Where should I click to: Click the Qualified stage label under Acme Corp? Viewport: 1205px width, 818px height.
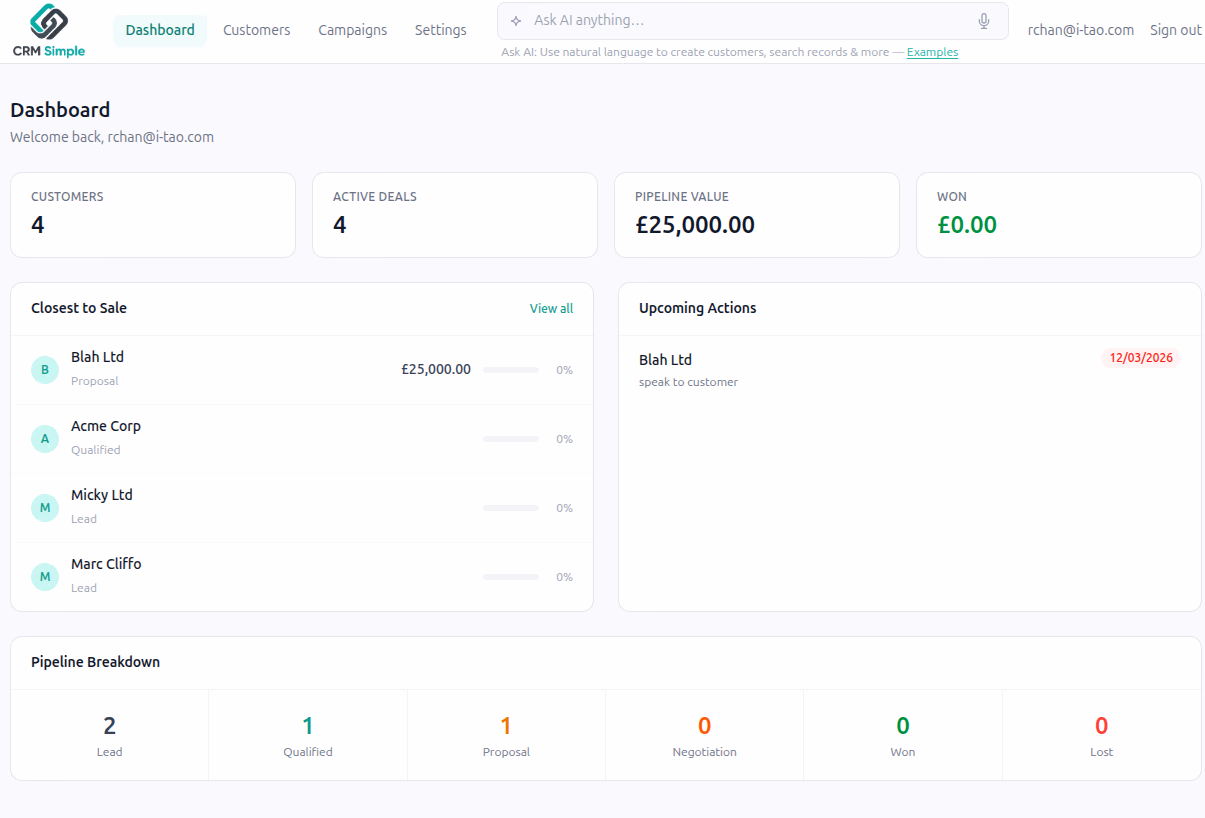(x=96, y=450)
